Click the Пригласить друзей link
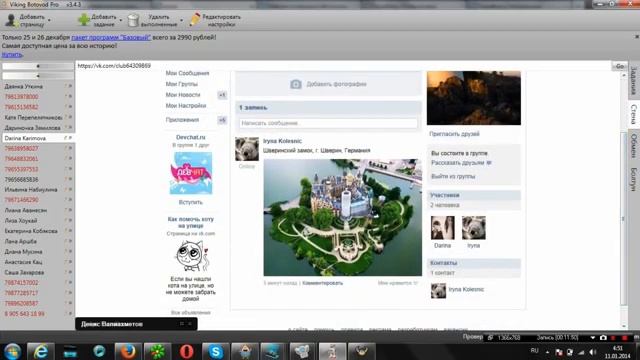 point(454,134)
